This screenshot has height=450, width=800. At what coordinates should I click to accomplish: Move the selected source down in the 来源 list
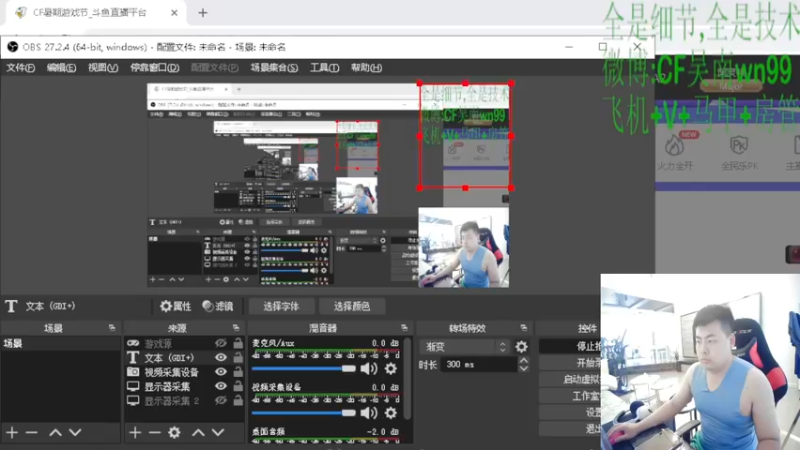218,433
